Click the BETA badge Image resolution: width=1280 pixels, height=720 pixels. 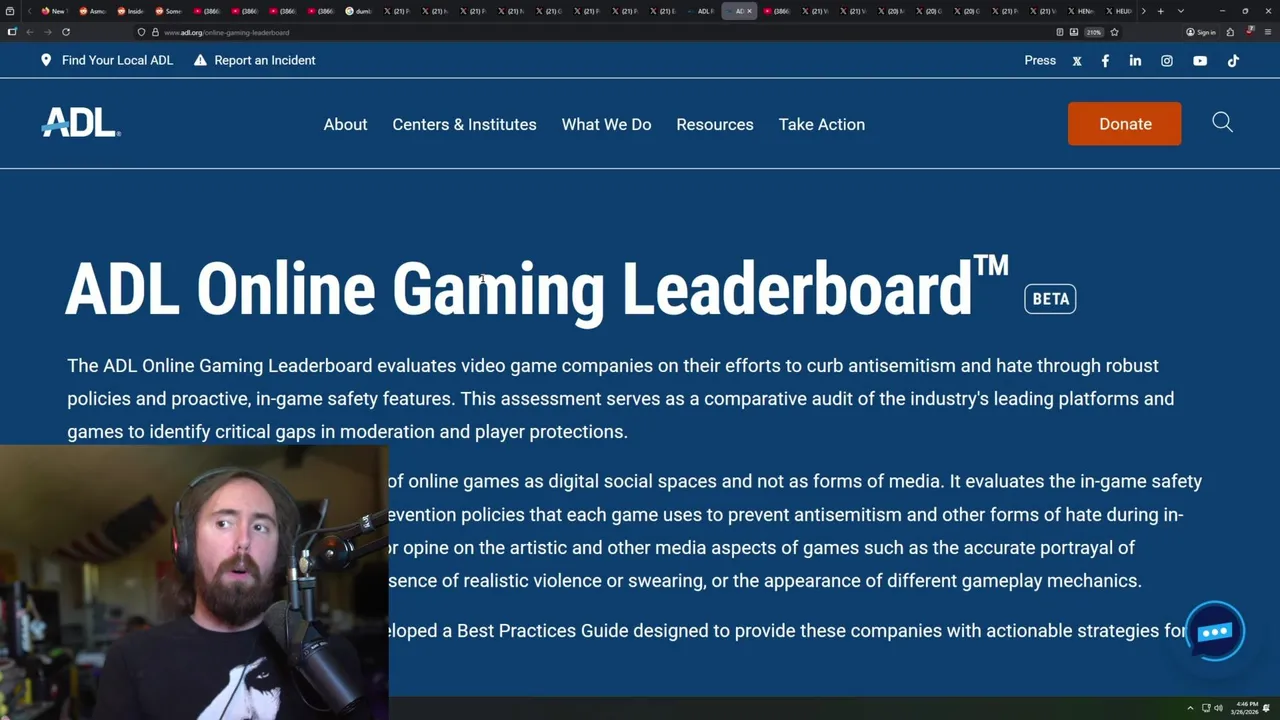click(1050, 299)
